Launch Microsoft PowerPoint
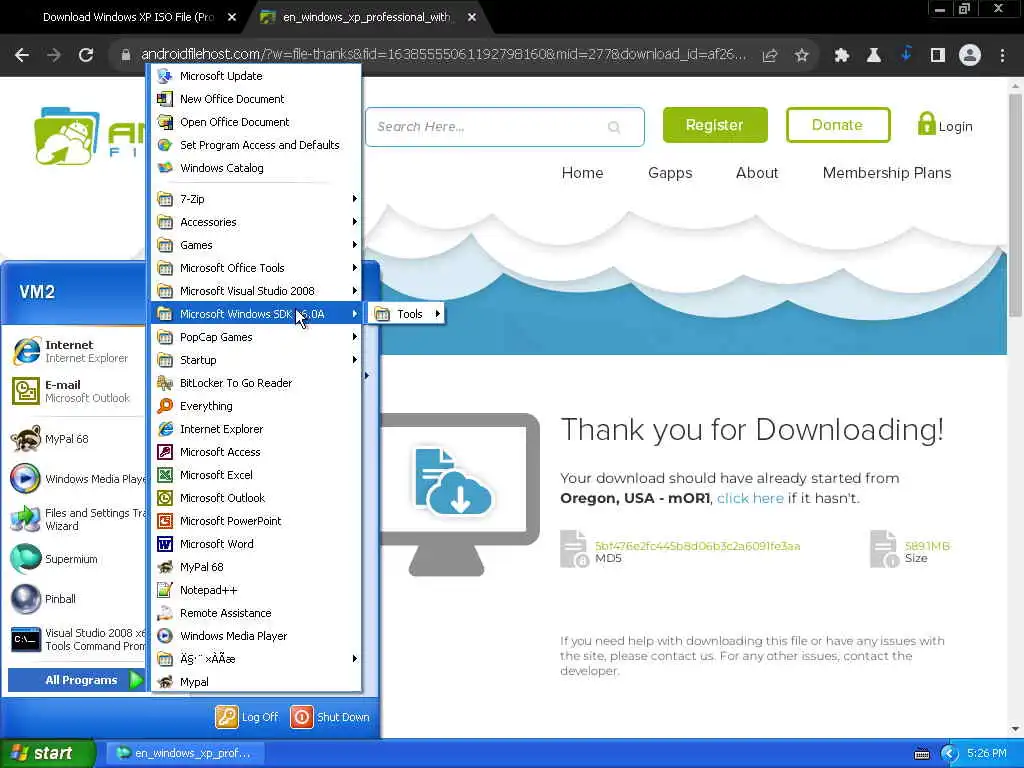This screenshot has width=1024, height=768. pos(256,520)
